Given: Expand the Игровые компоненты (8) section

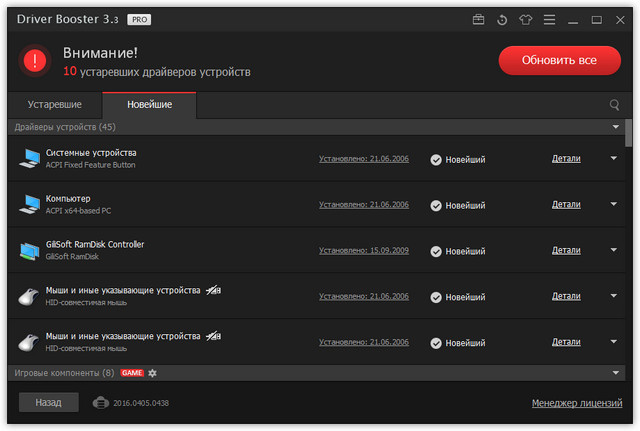Looking at the screenshot, I should [616, 373].
